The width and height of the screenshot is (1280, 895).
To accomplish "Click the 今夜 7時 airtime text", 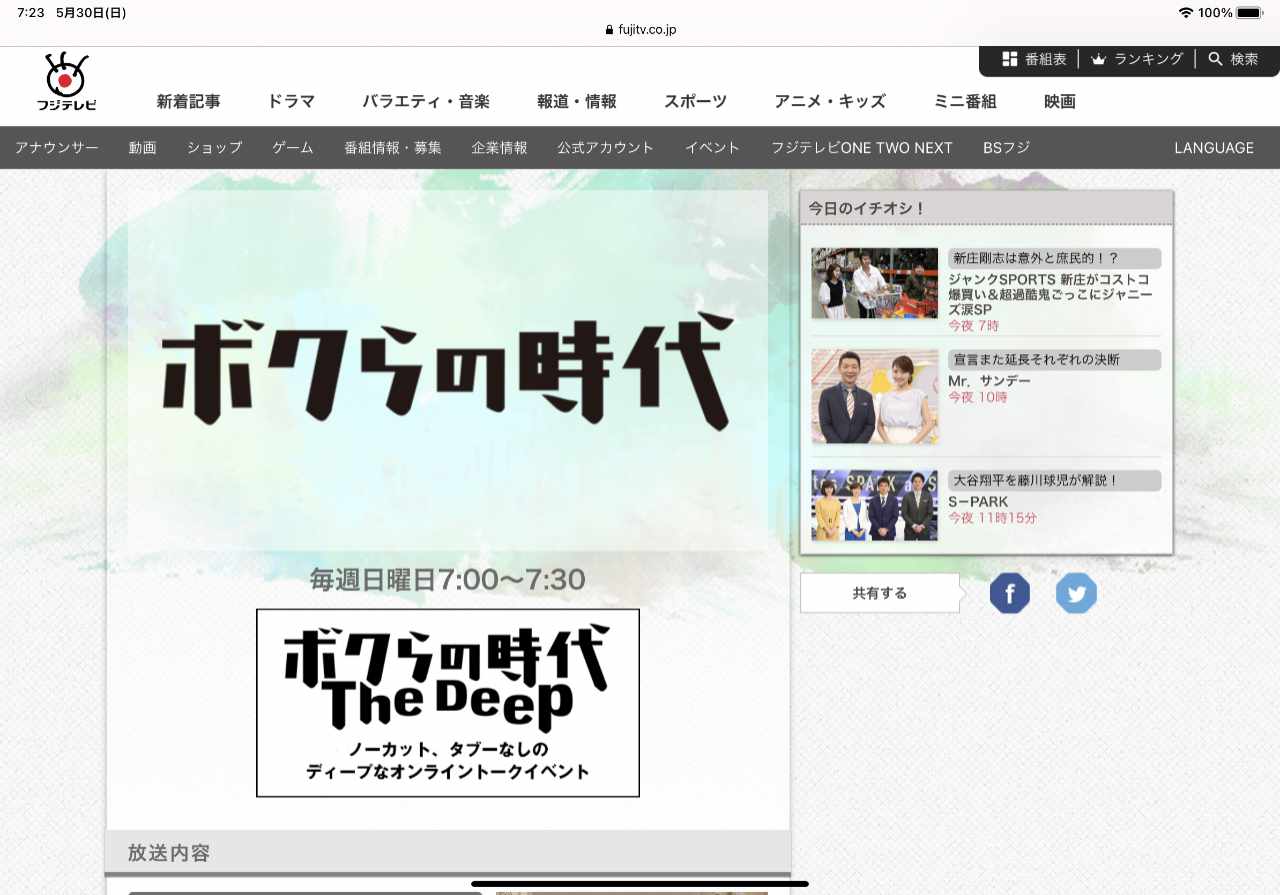I will pos(973,326).
